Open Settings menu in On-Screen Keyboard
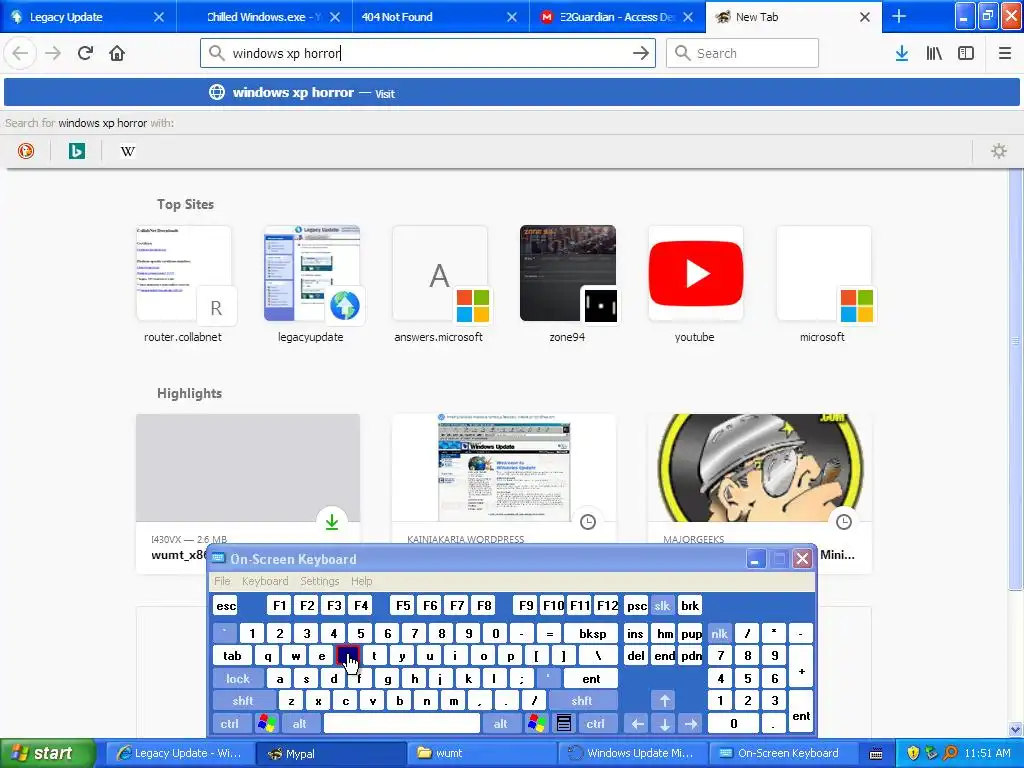1024x768 pixels. [x=319, y=581]
